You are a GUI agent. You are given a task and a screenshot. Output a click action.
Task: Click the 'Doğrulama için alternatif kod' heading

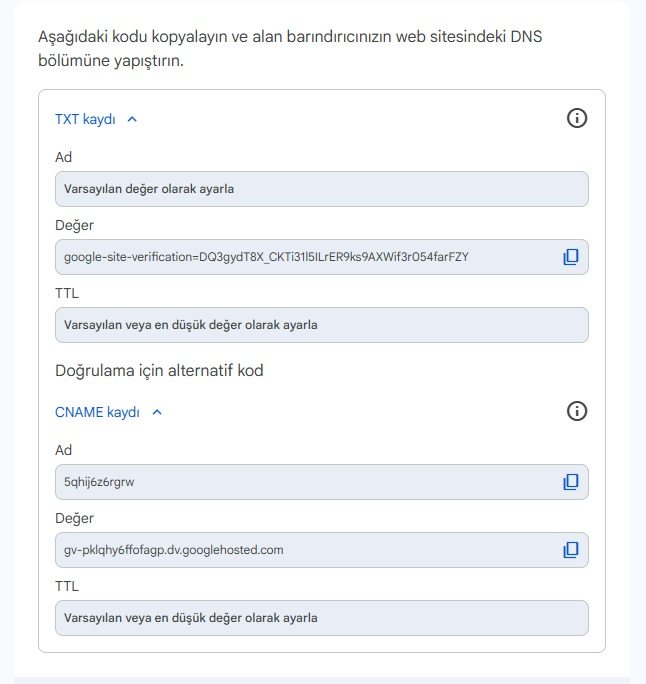pos(159,371)
